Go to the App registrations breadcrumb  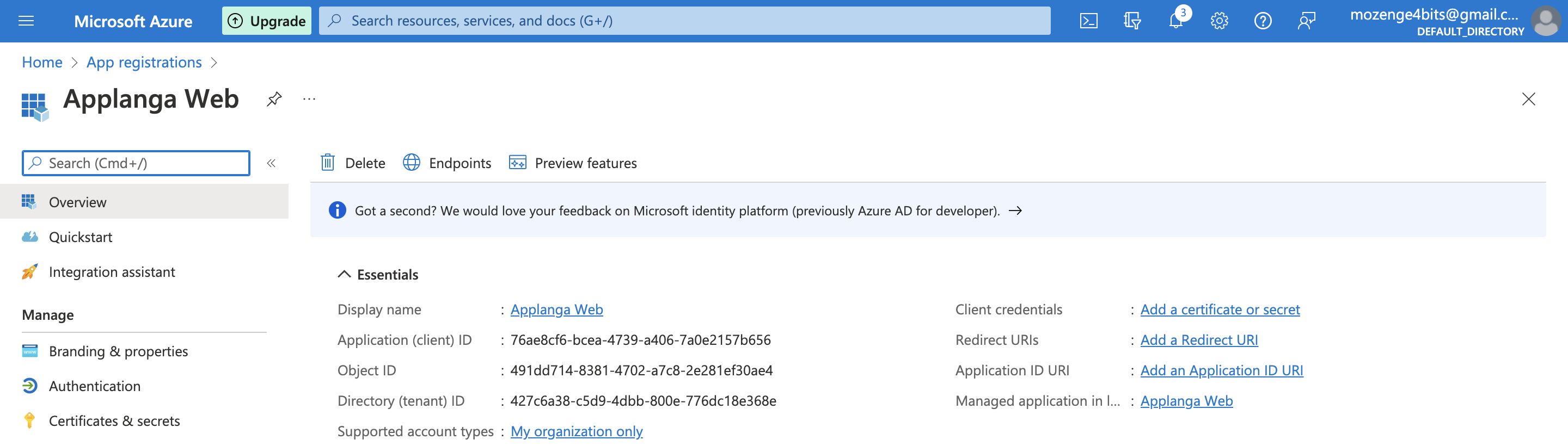[x=144, y=63]
